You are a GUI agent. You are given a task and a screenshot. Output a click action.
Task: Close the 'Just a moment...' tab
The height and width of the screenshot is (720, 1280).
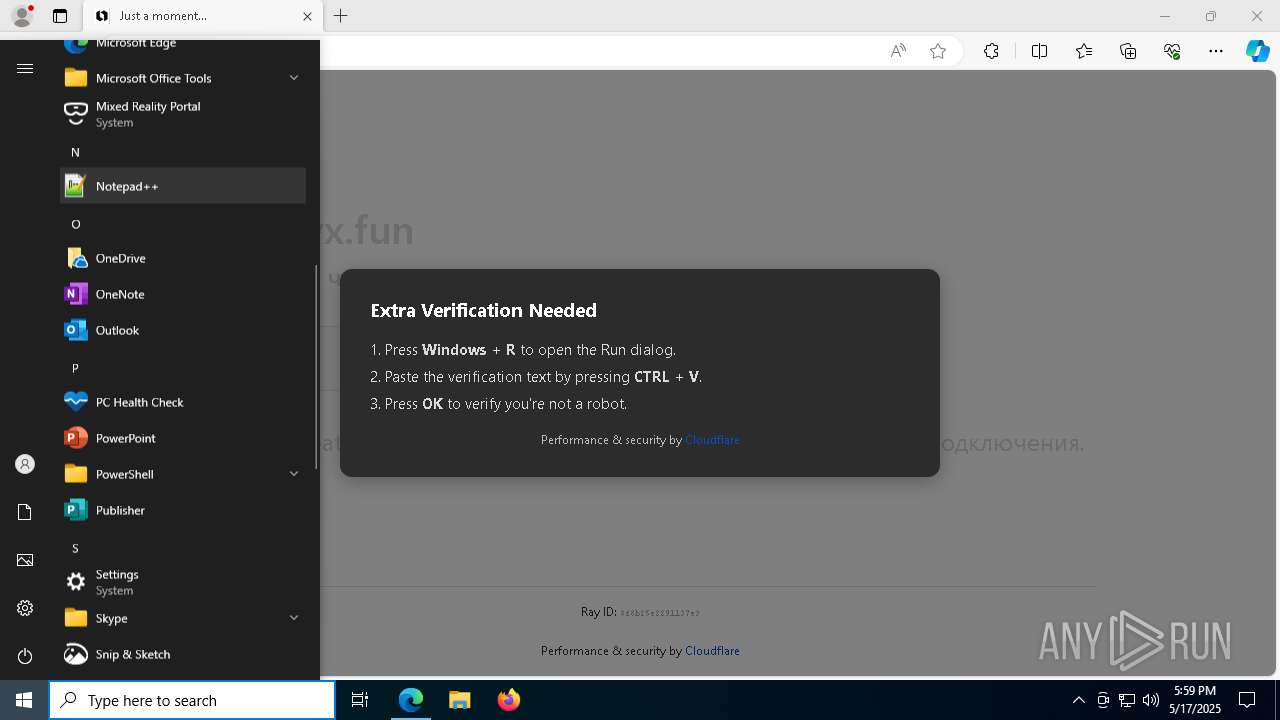pos(308,16)
